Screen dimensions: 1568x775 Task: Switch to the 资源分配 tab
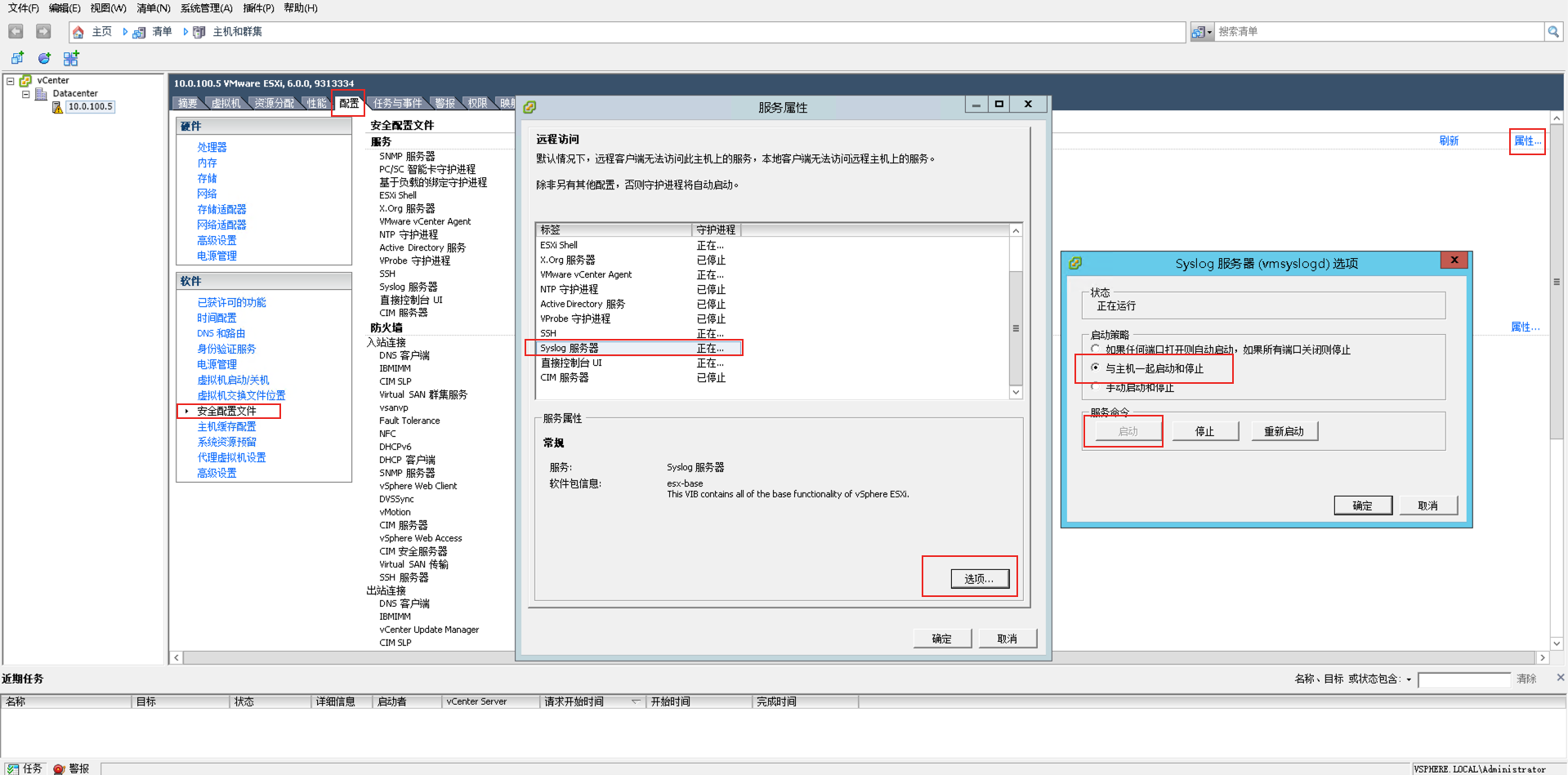[274, 103]
